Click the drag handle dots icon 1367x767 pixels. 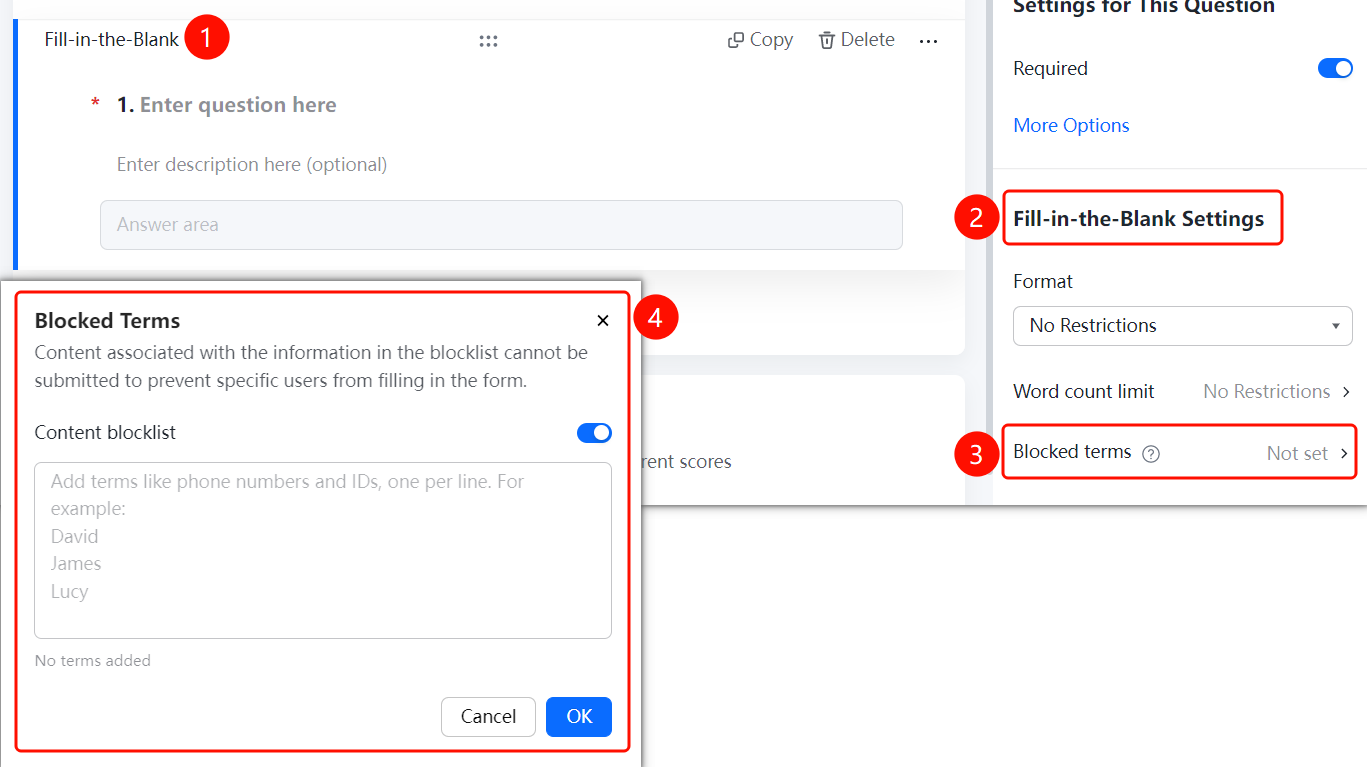pyautogui.click(x=488, y=41)
